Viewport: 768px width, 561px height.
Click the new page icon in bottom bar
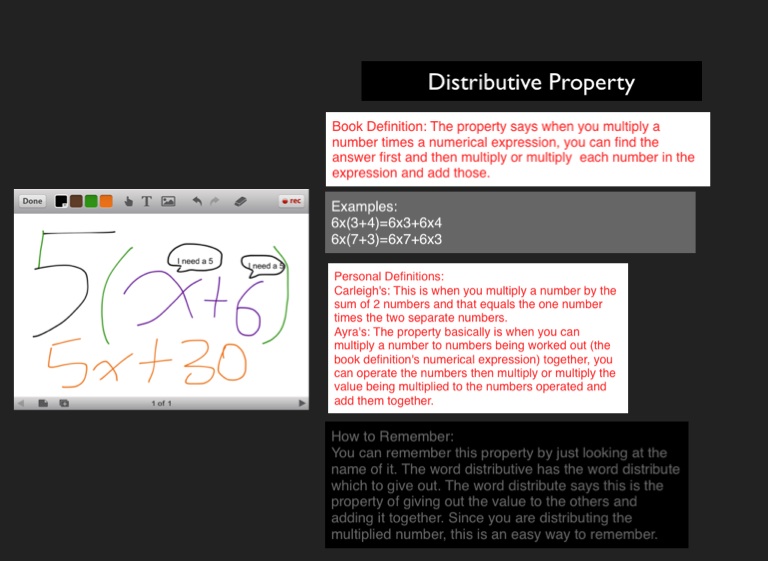coord(43,403)
